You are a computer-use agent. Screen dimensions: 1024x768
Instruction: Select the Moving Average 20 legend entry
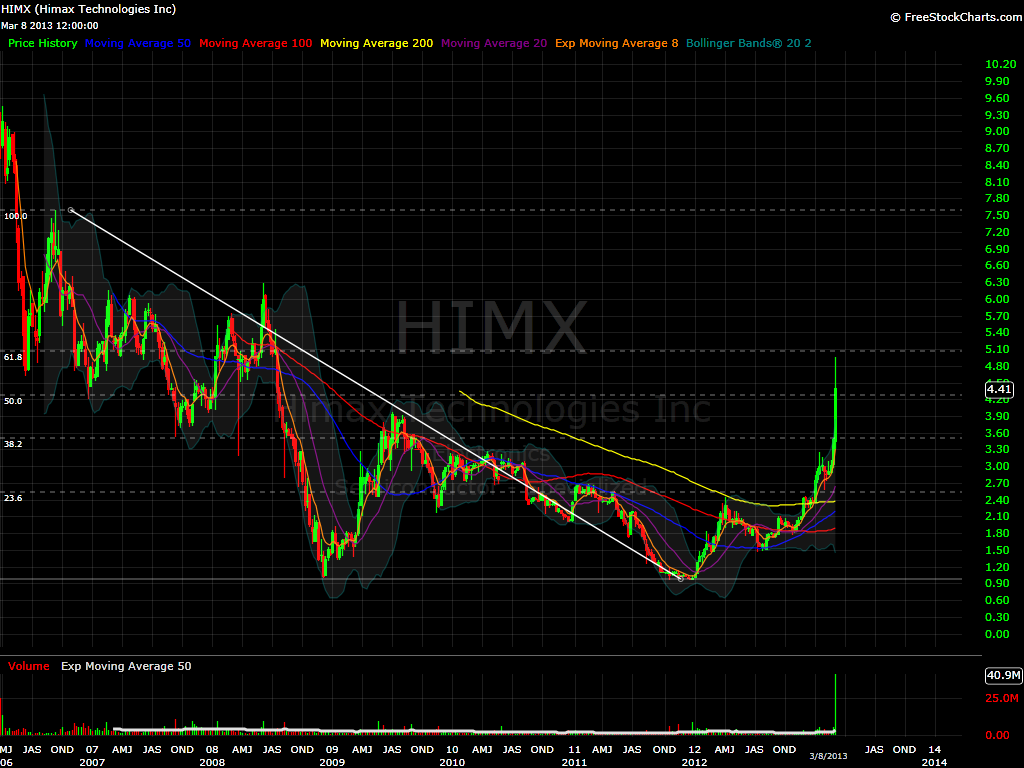(494, 43)
